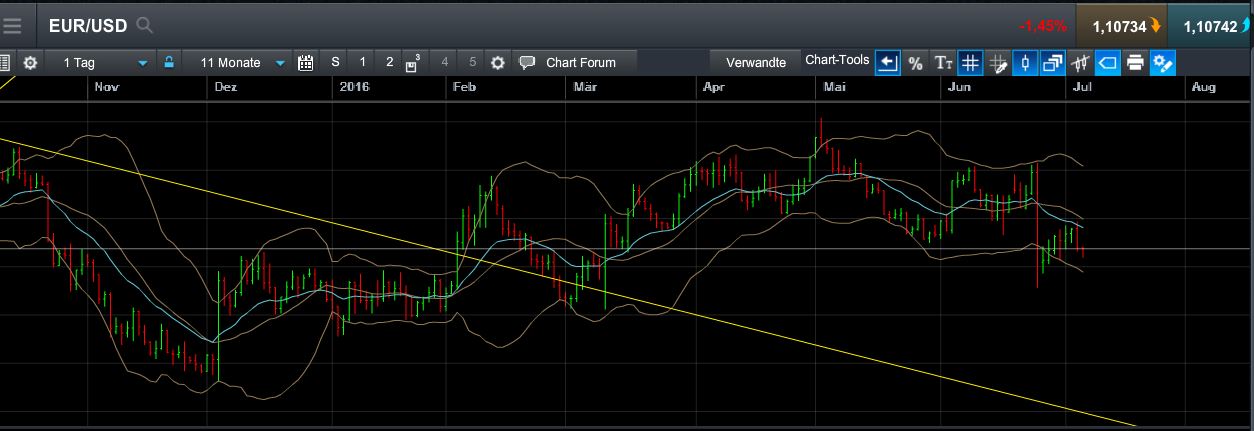Screen dimensions: 1254x431
Task: Select the 'S' layout preset
Action: [336, 62]
